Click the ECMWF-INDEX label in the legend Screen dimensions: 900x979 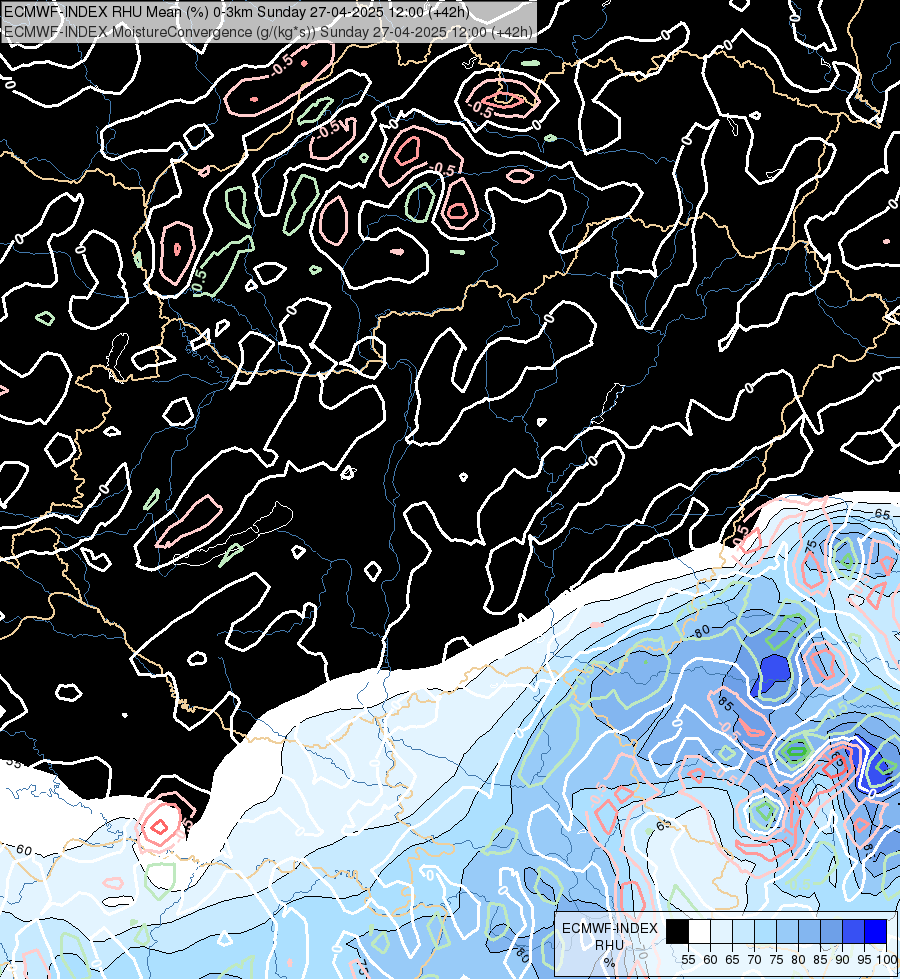(x=610, y=928)
